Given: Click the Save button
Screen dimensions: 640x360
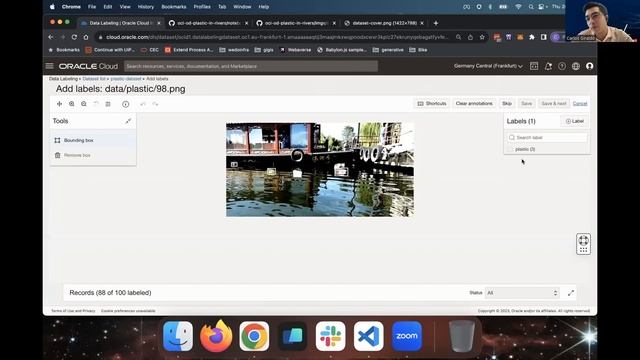Looking at the screenshot, I should click(527, 104).
